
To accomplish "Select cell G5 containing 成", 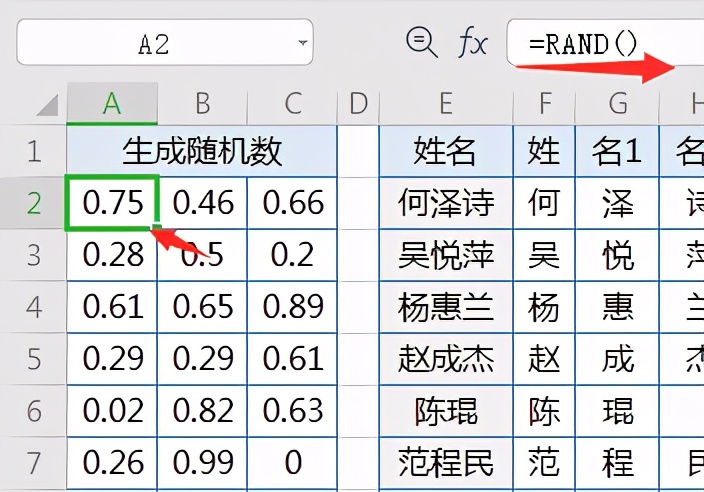I will [617, 359].
